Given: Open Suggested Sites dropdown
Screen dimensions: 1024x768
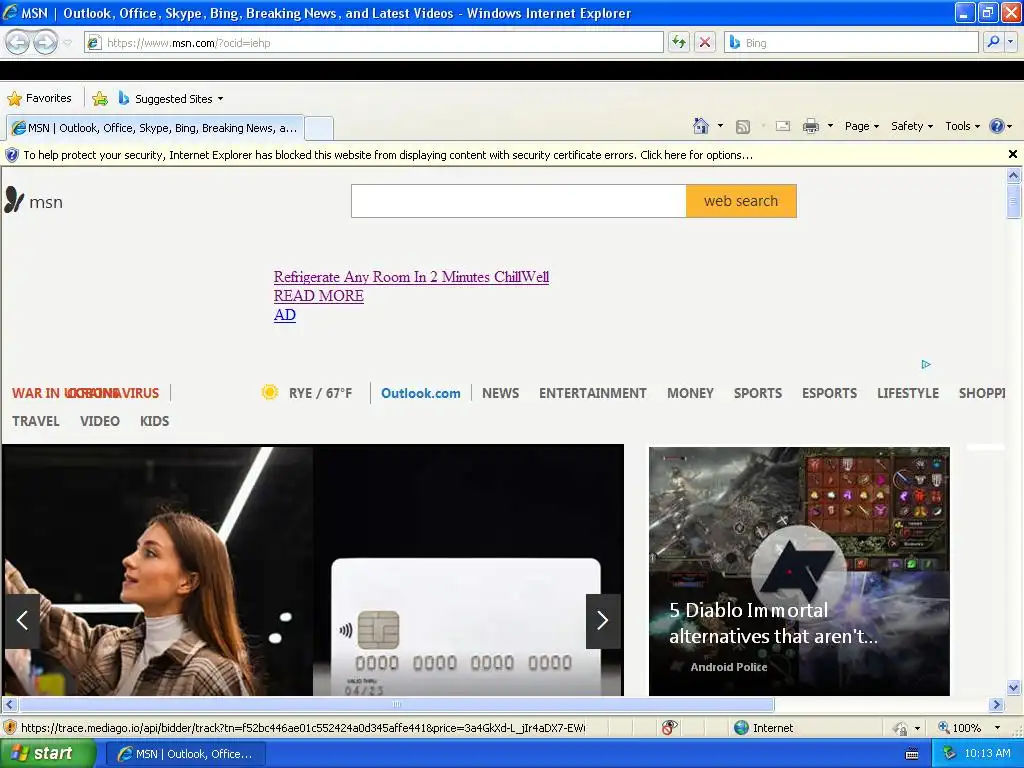Looking at the screenshot, I should pyautogui.click(x=171, y=99).
